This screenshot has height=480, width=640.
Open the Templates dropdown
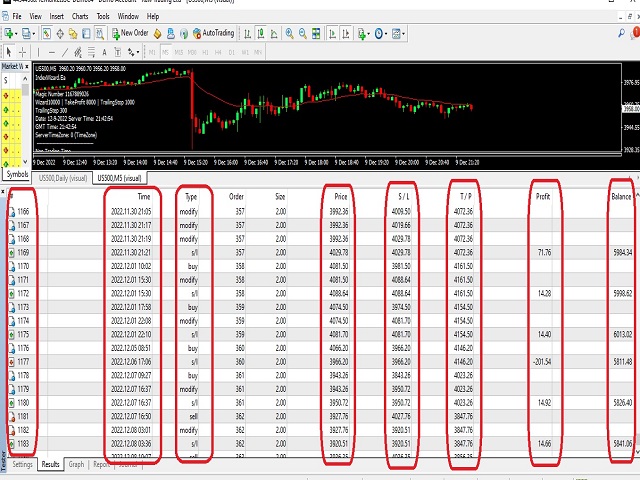click(x=398, y=33)
